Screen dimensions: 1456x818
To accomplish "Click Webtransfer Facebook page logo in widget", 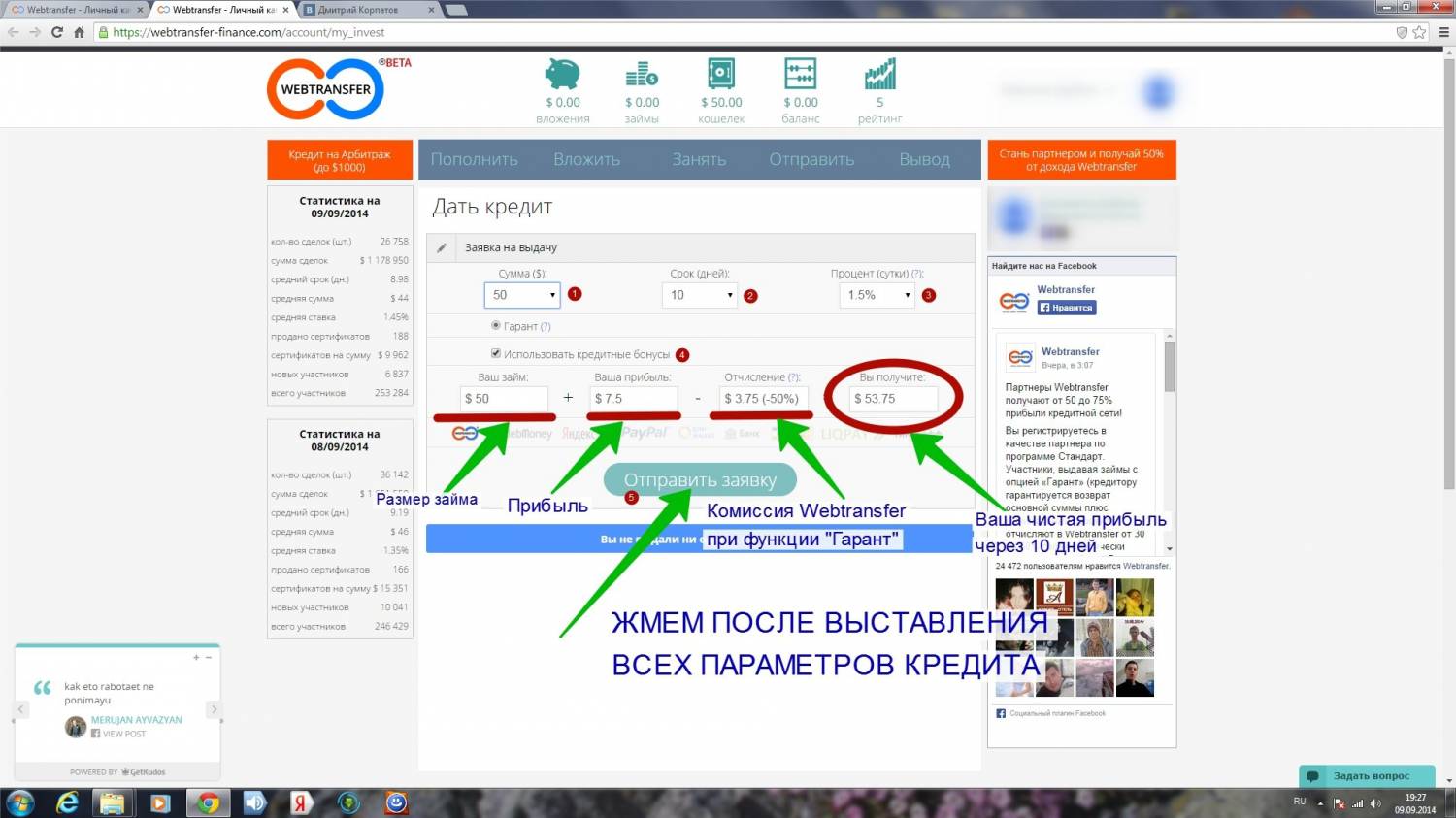I will [x=1014, y=301].
